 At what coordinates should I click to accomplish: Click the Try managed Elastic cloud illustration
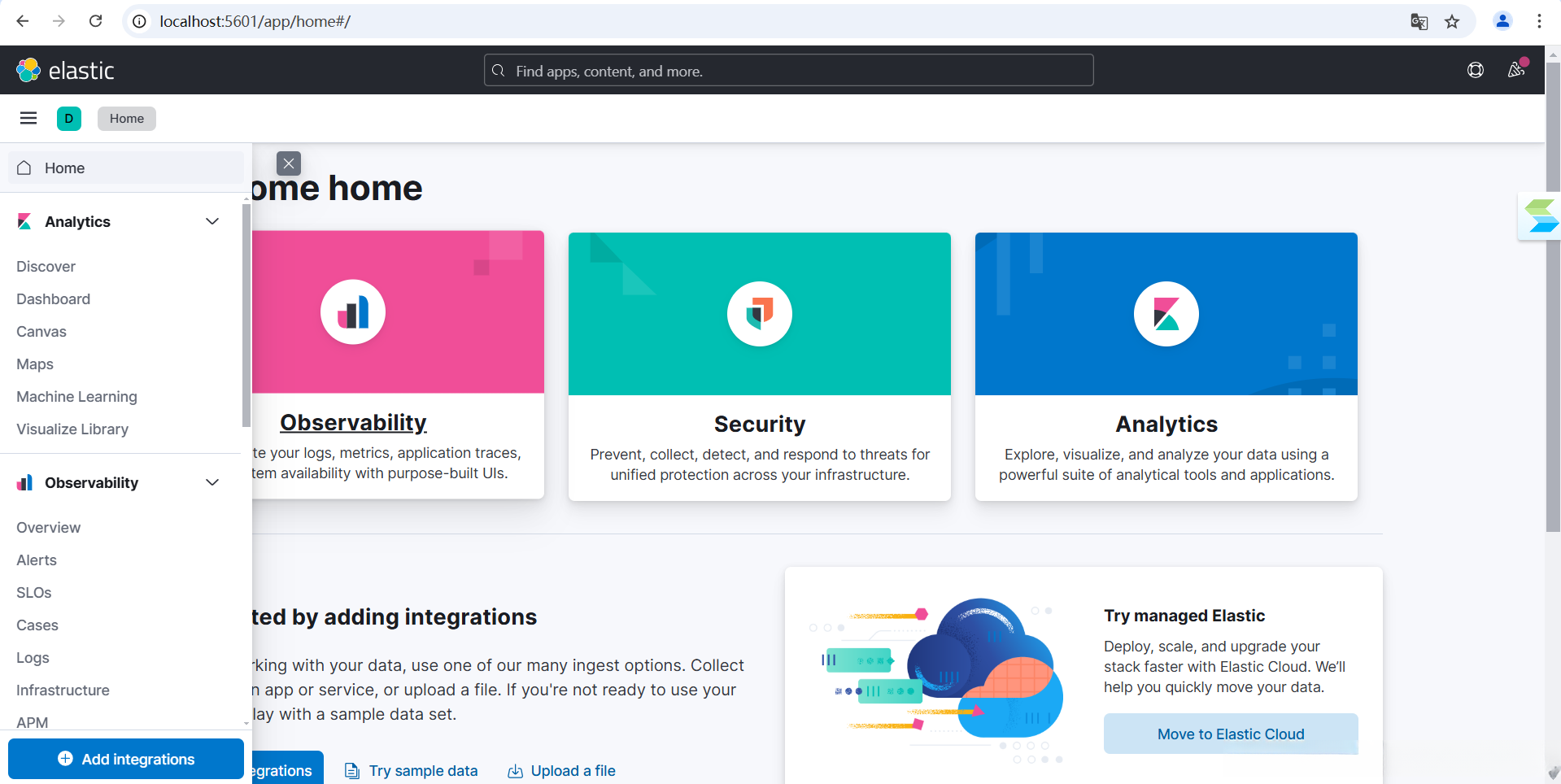936,682
